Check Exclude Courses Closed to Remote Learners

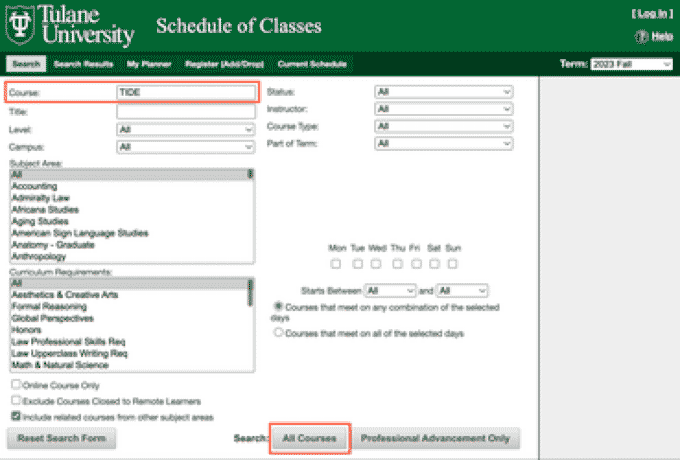(x=16, y=400)
